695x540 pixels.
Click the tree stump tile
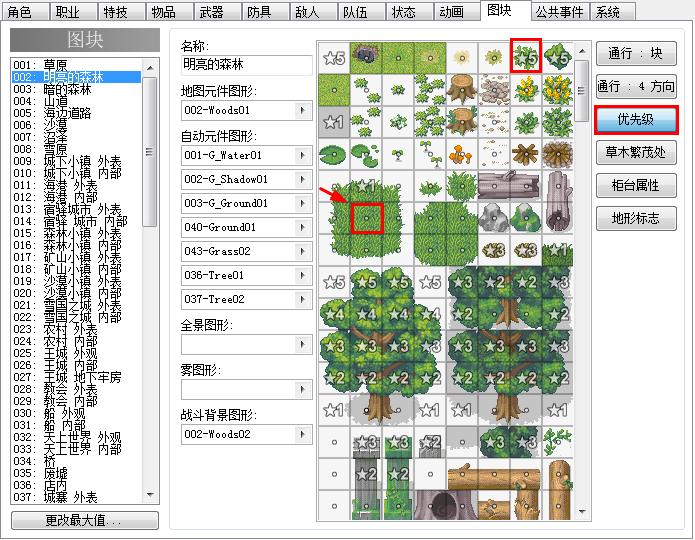(x=462, y=90)
